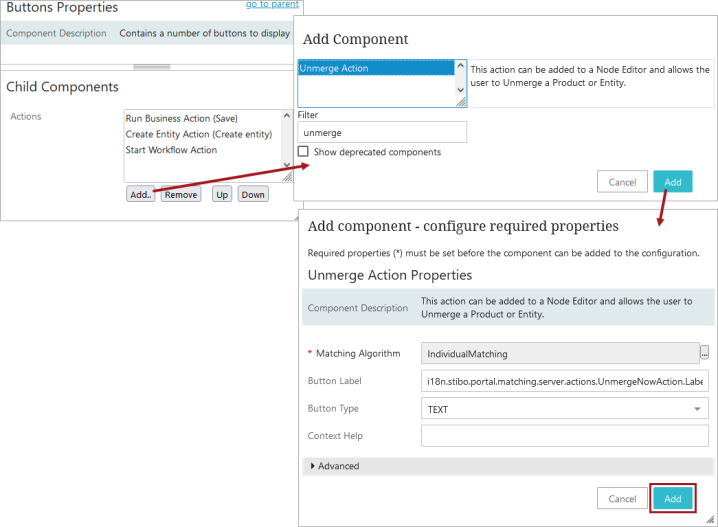Click the panel splitter bar above Child Components
Viewport: 718px width, 527px height.
click(152, 67)
